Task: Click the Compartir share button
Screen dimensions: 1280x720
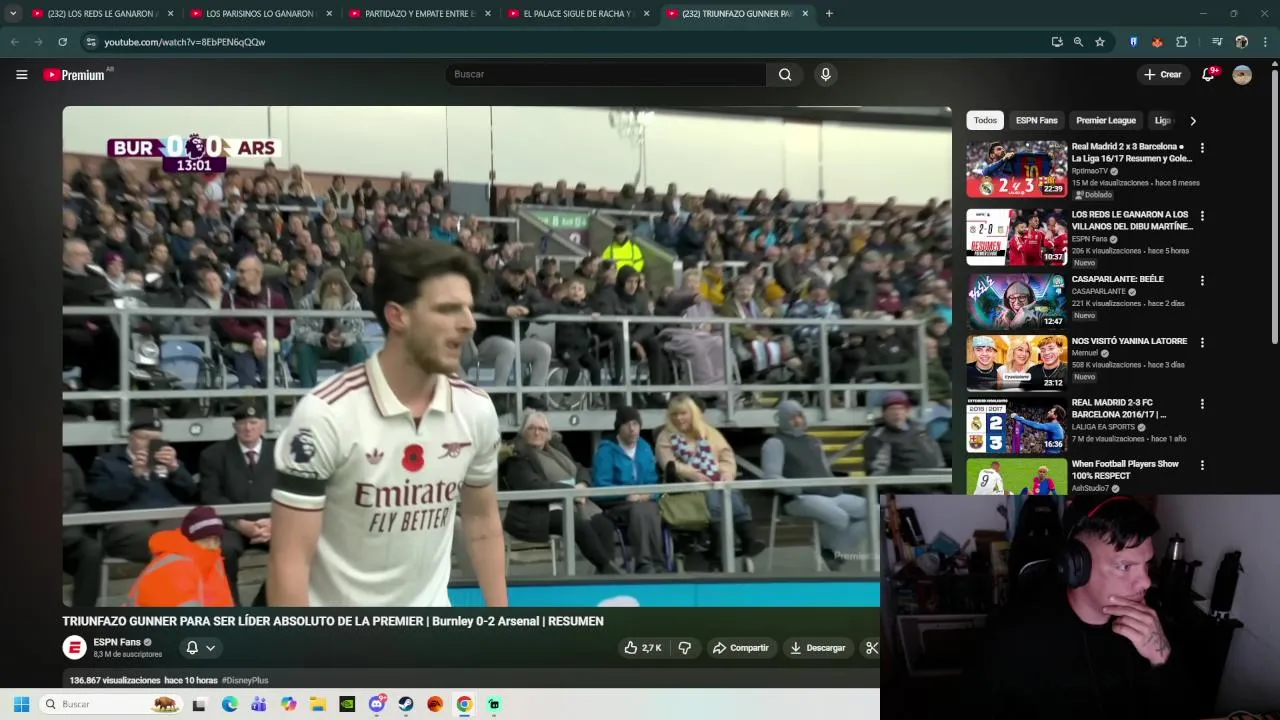Action: [740, 648]
